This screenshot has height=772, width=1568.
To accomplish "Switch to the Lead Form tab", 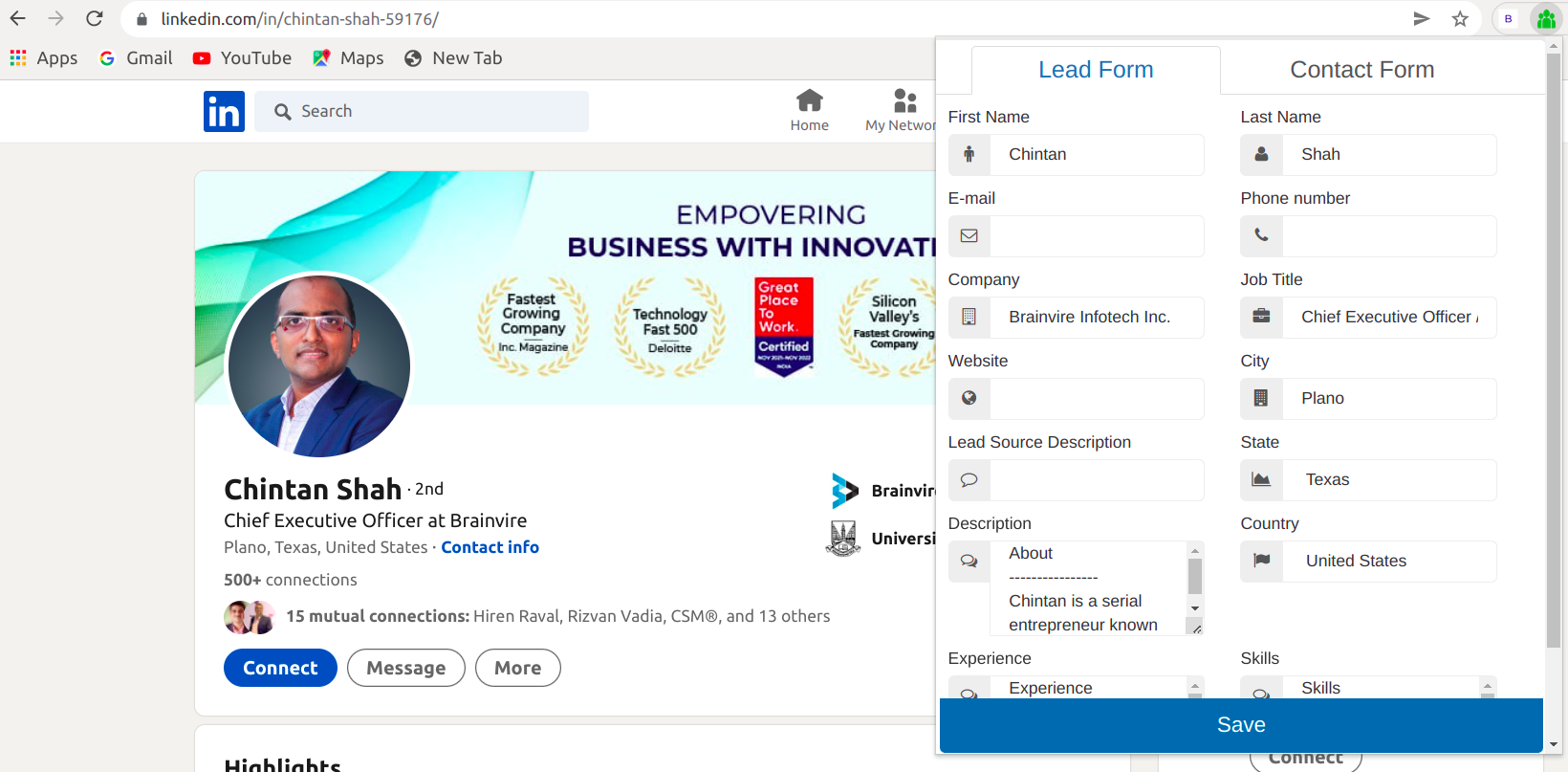I will 1096,70.
